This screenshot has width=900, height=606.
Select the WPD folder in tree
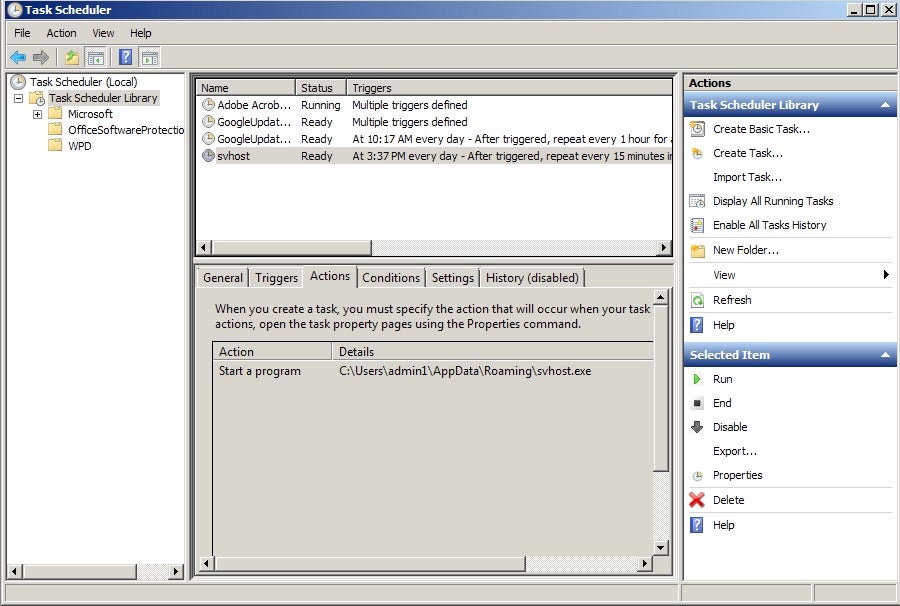tap(79, 146)
